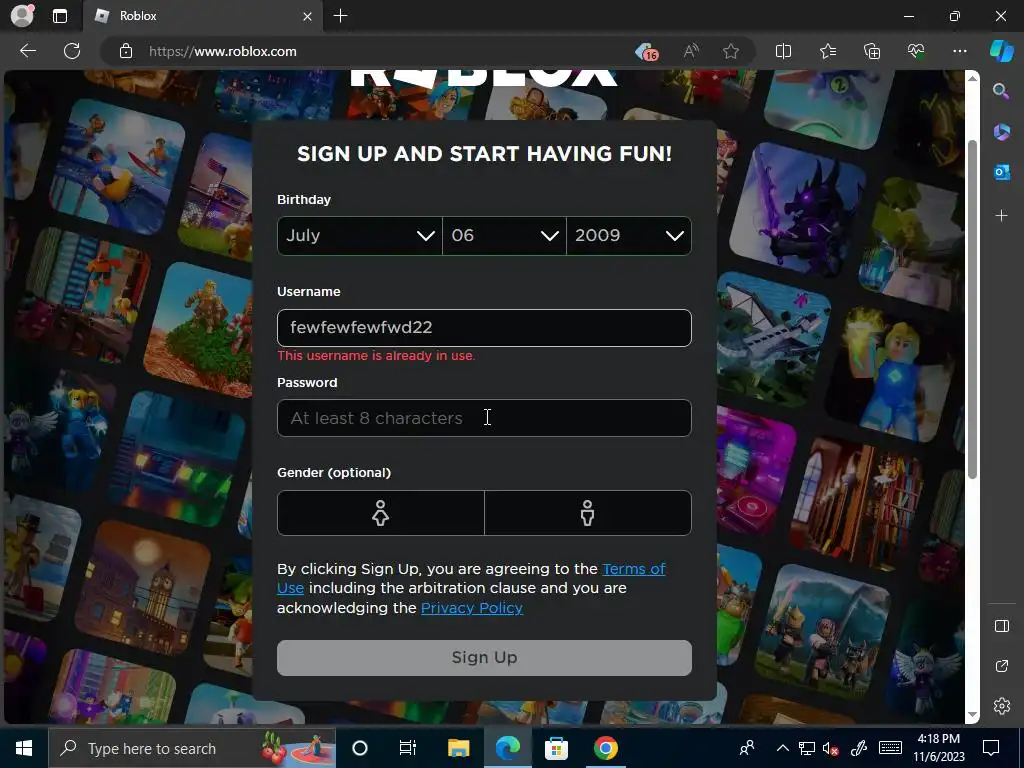1024x768 pixels.
Task: Expand the birthday month dropdown showing July
Action: click(x=360, y=236)
